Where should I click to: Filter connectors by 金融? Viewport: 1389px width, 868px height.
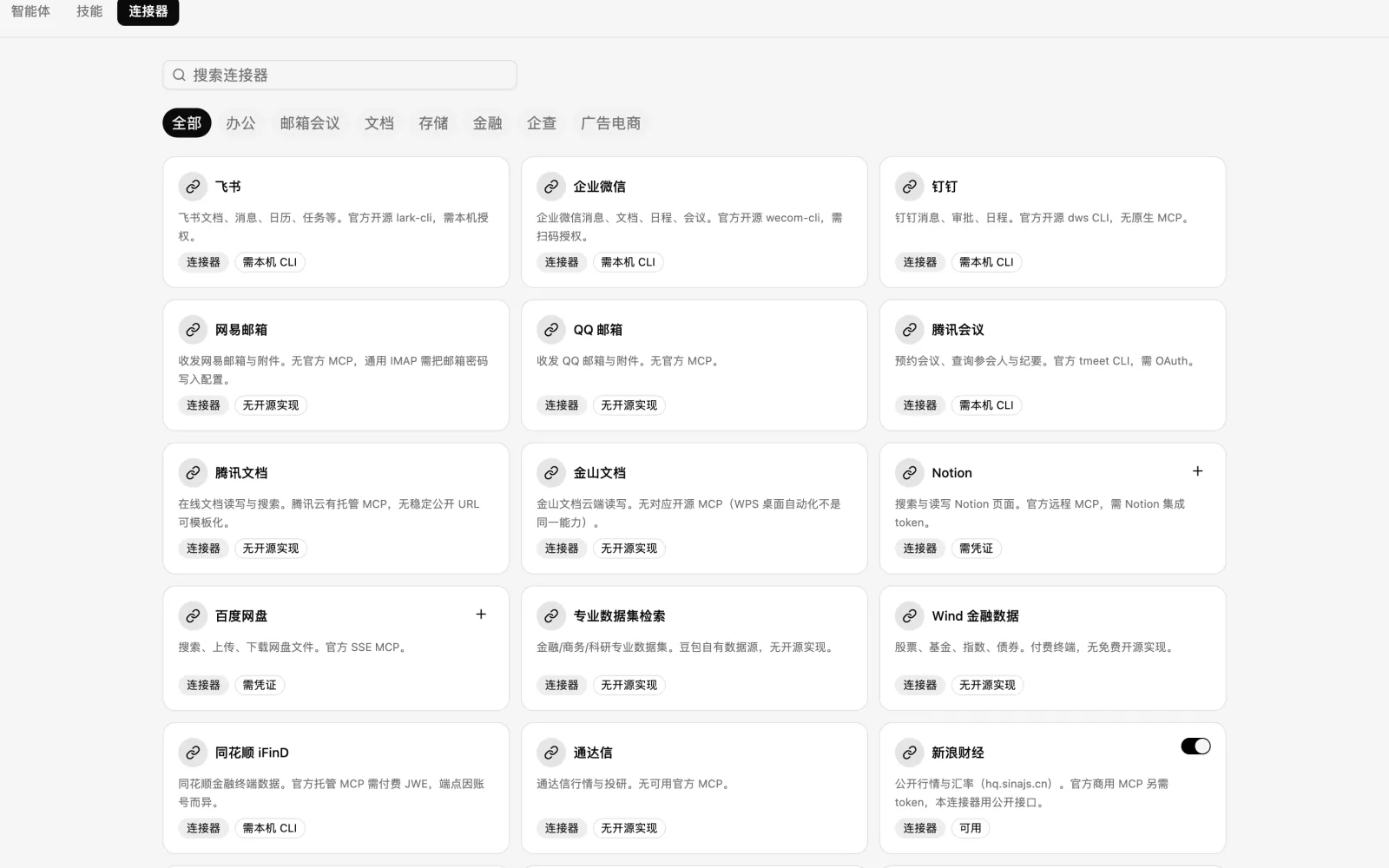coord(488,123)
